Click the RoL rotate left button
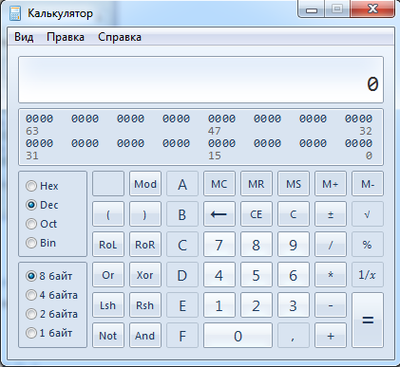This screenshot has width=400, height=367. pyautogui.click(x=108, y=244)
